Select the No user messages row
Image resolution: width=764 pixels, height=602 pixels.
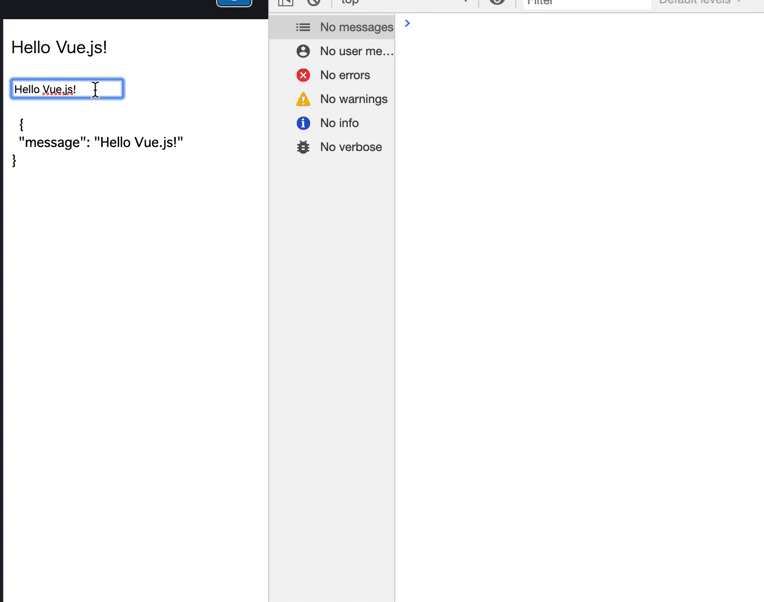332,51
